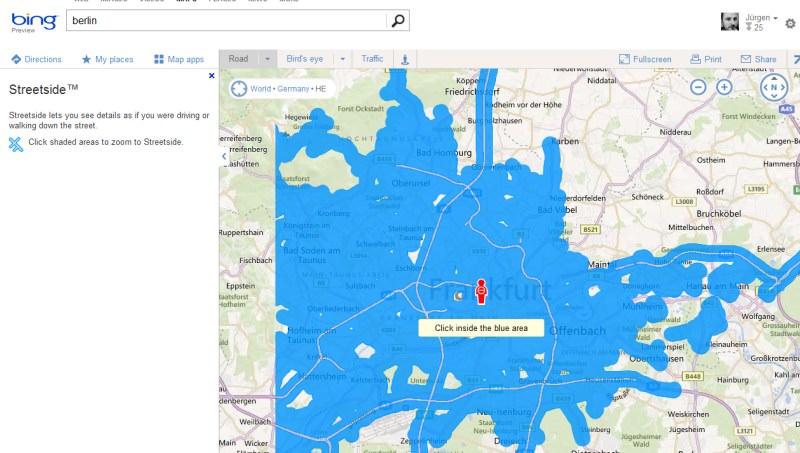Enter Fullscreen map mode
This screenshot has width=800, height=453.
pyautogui.click(x=645, y=59)
